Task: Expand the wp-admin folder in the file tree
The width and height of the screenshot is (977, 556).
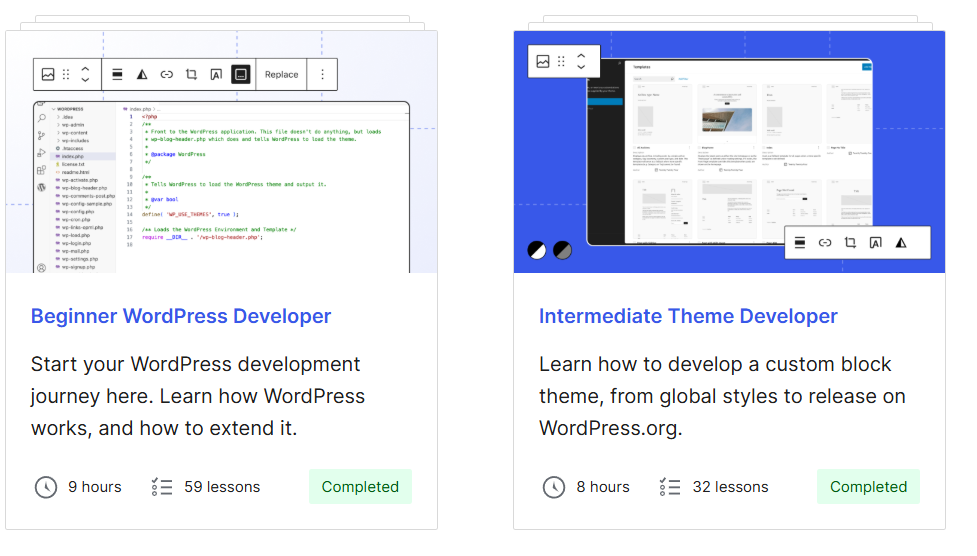Action: coord(72,125)
